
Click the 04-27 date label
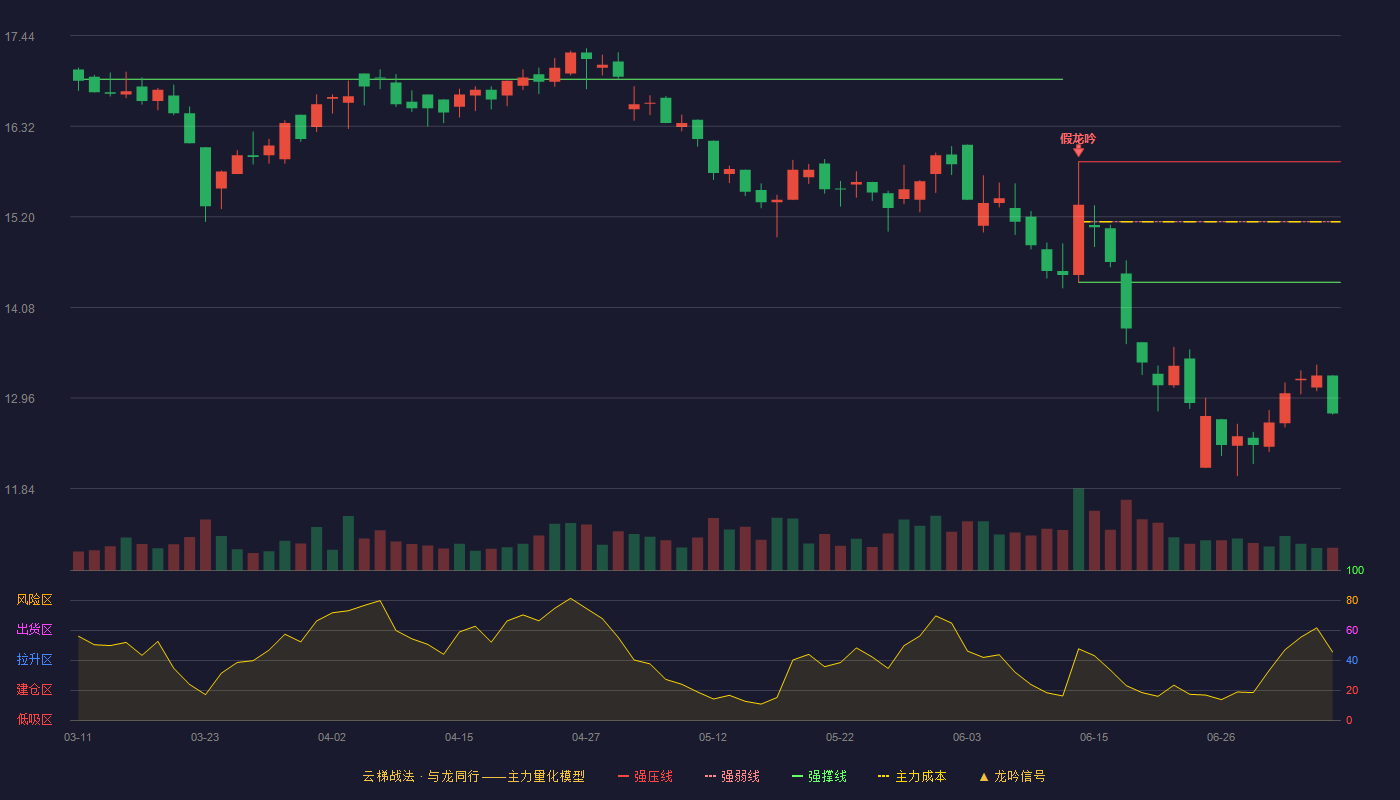point(586,737)
